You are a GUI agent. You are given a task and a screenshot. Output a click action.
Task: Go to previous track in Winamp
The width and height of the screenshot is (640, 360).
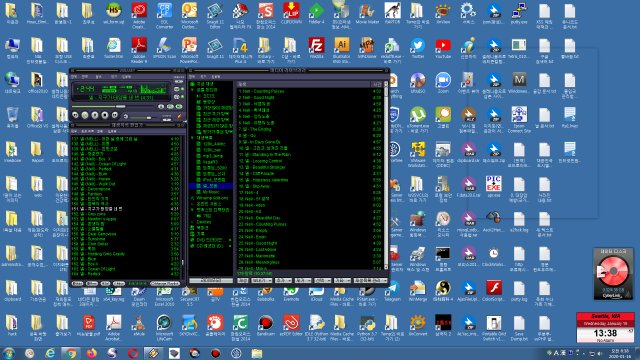point(75,115)
